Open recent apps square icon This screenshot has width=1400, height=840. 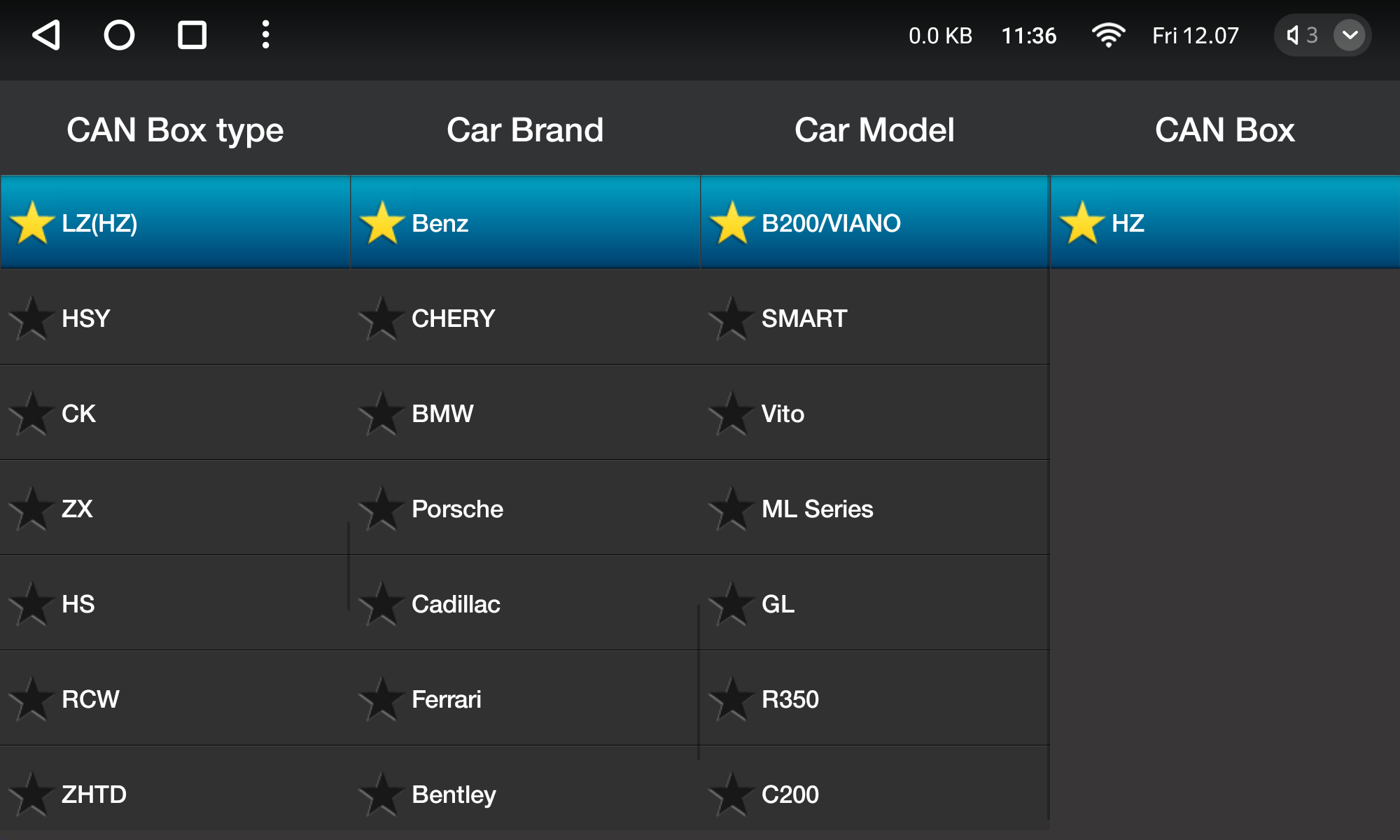[192, 35]
